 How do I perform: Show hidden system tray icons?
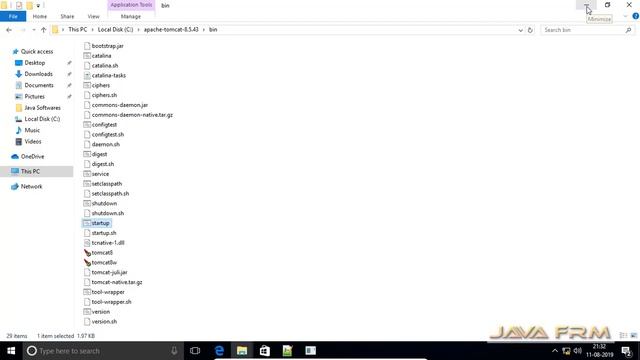coord(555,351)
